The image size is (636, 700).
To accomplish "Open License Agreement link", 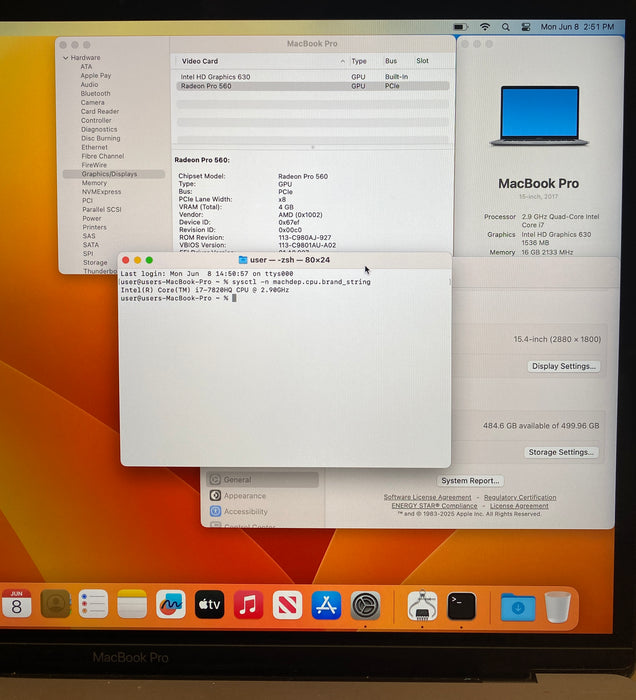I will pyautogui.click(x=519, y=506).
